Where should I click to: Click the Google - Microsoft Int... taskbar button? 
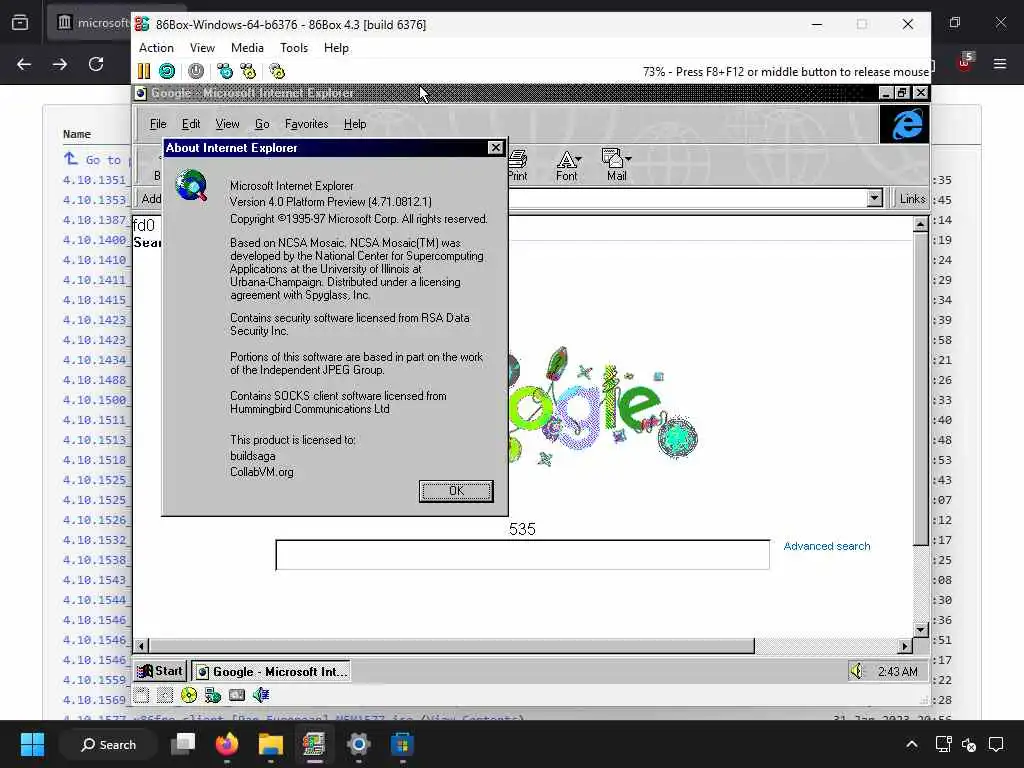click(271, 671)
